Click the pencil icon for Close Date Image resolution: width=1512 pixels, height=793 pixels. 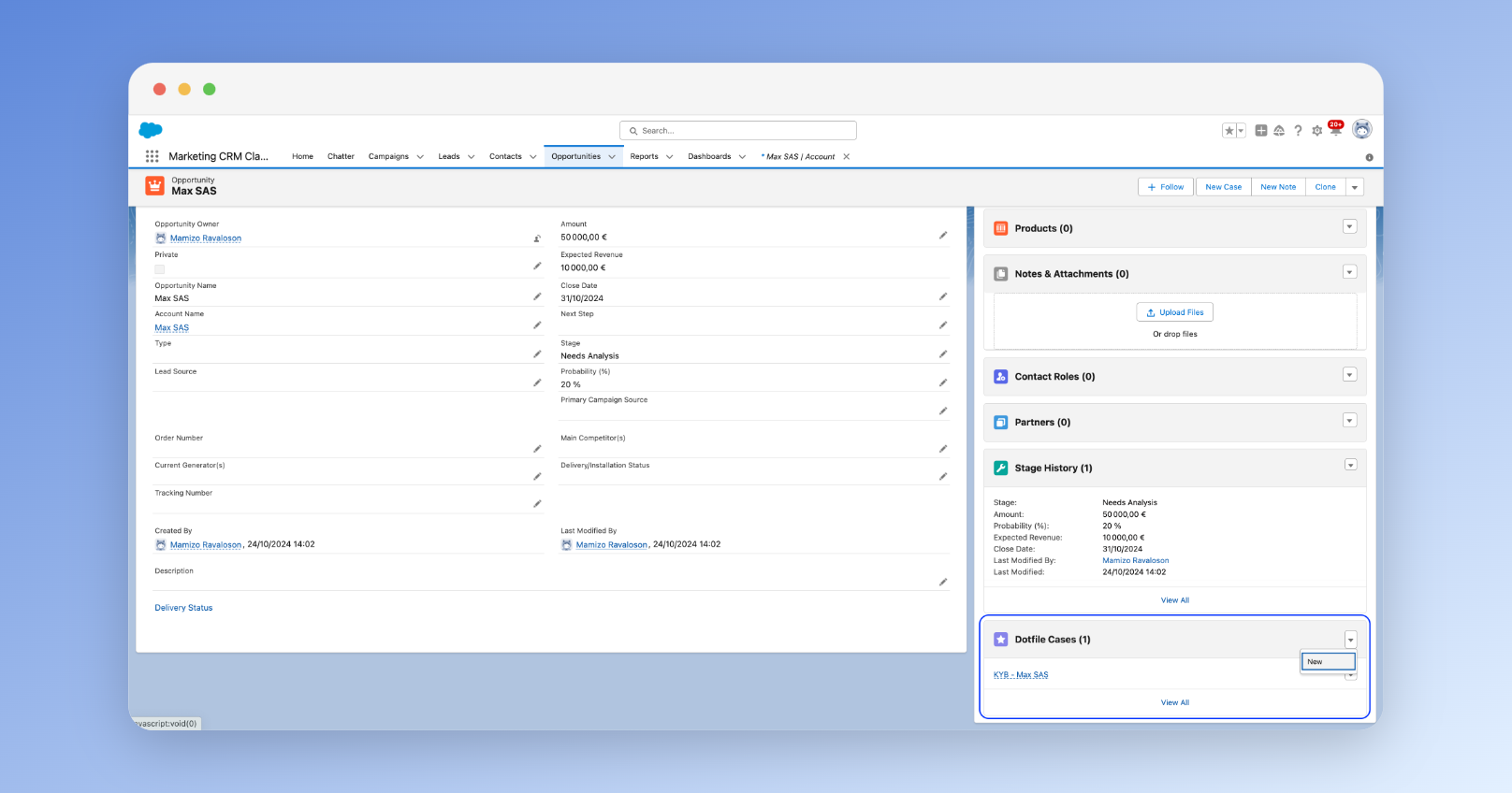point(943,296)
